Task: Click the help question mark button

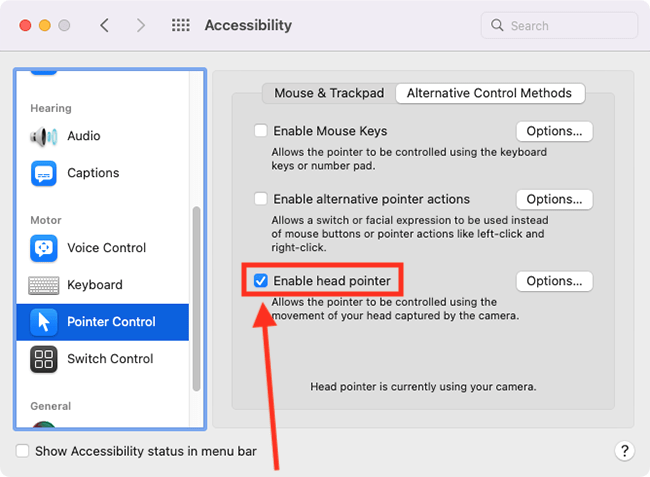Action: coord(625,450)
